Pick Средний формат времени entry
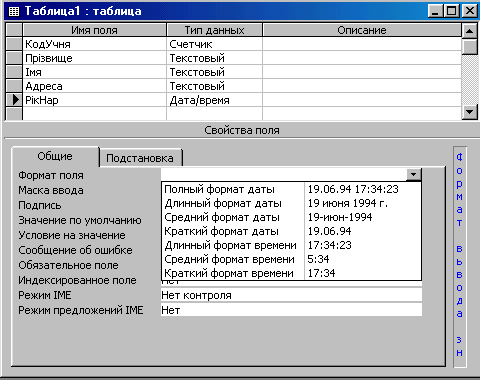Image resolution: width=480 pixels, height=380 pixels. click(x=291, y=259)
